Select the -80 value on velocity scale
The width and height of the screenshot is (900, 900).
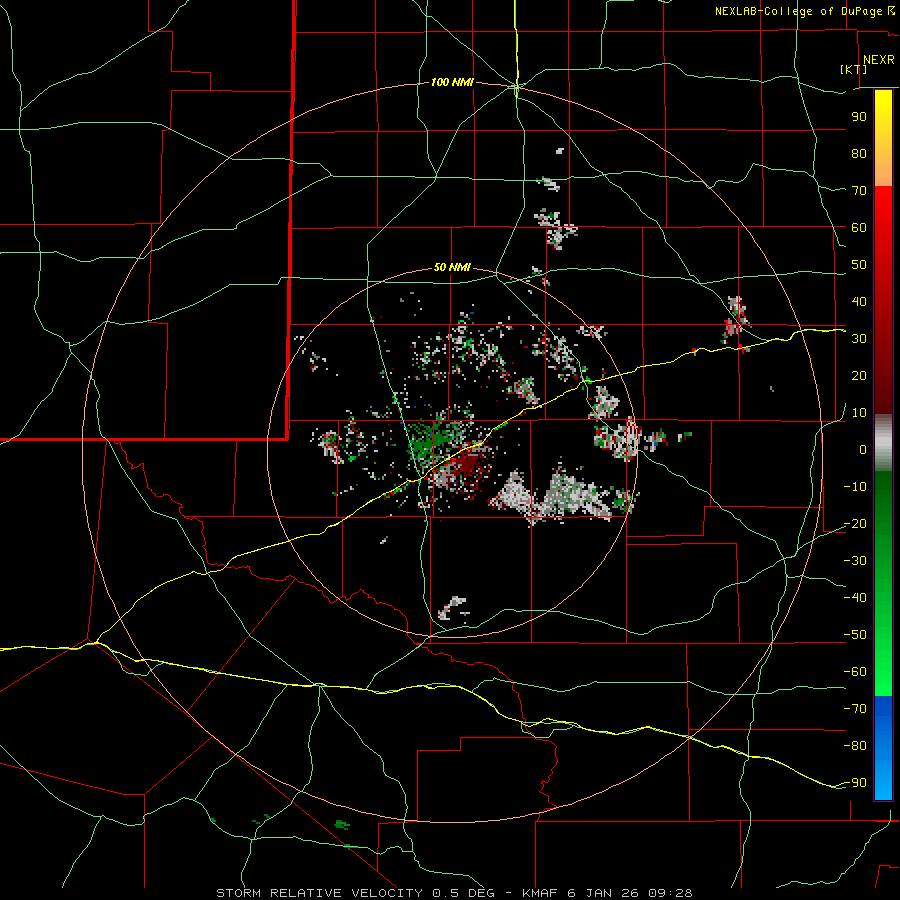855,746
